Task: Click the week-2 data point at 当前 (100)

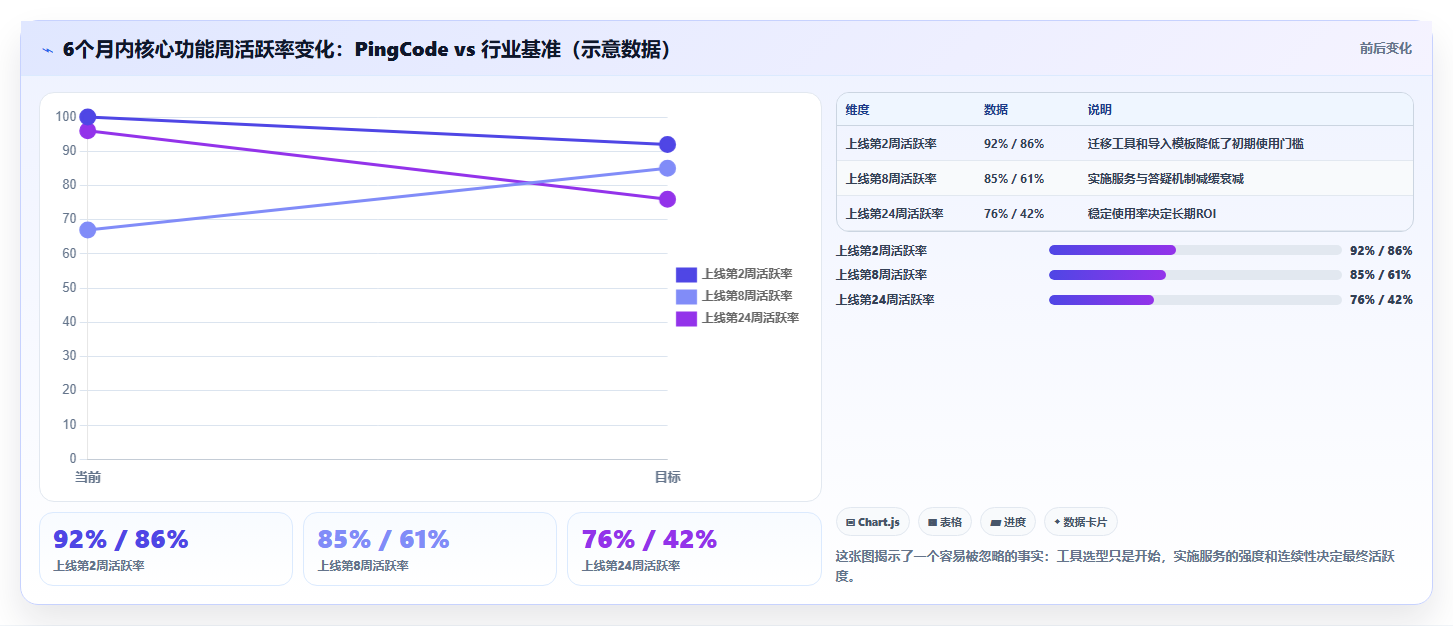Action: (x=88, y=117)
